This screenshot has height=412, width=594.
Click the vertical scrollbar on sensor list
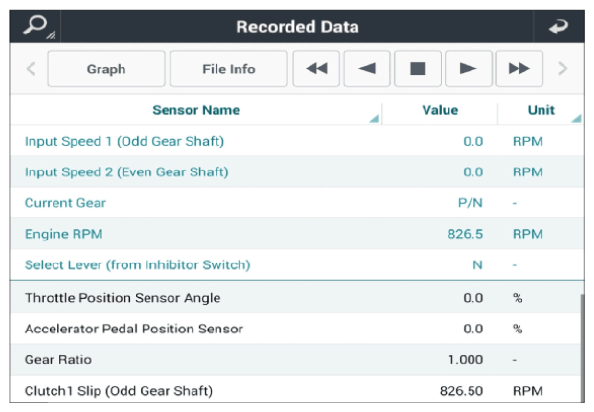point(582,348)
